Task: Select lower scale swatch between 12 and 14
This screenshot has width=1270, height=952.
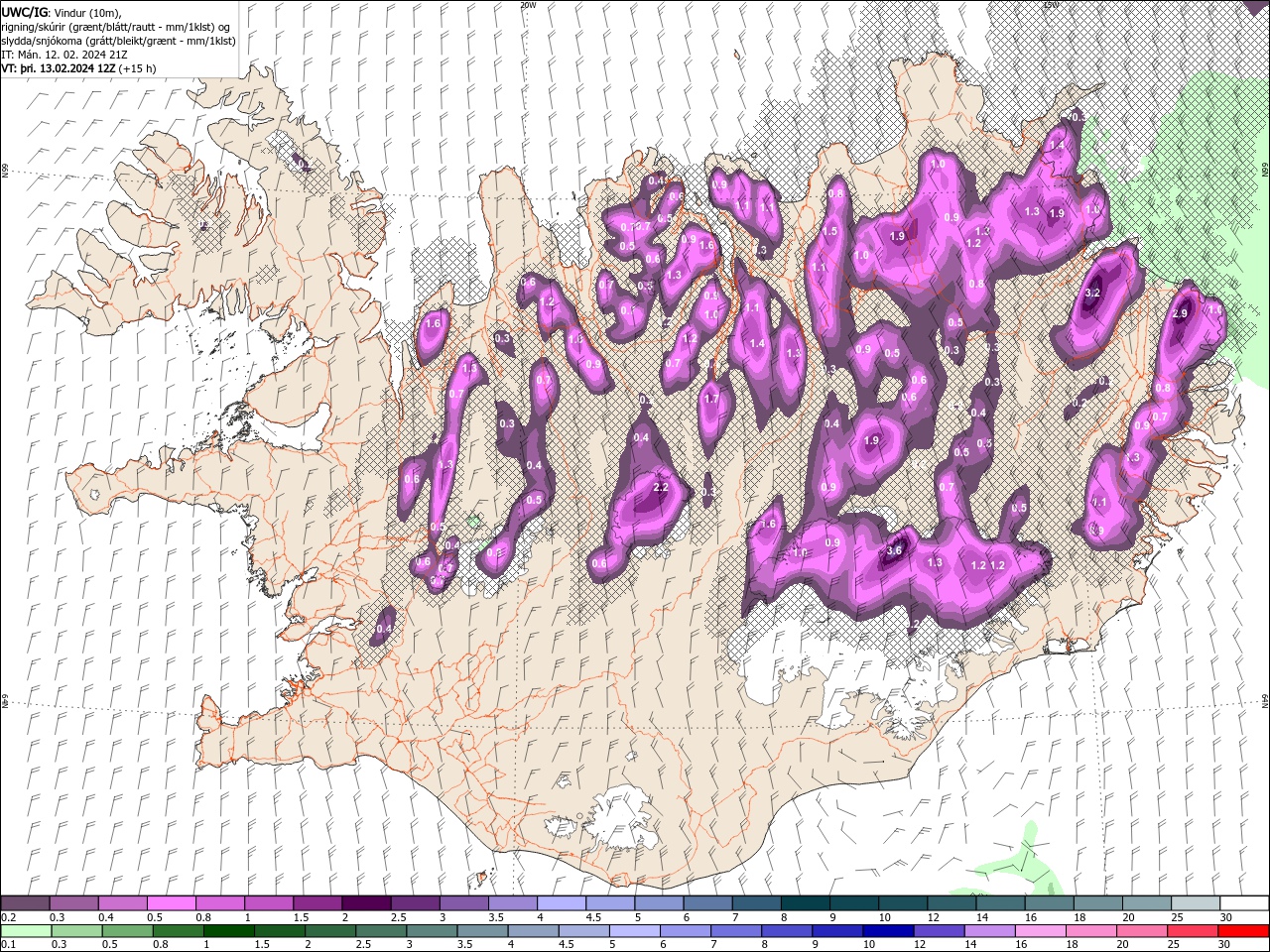Action: [938, 931]
